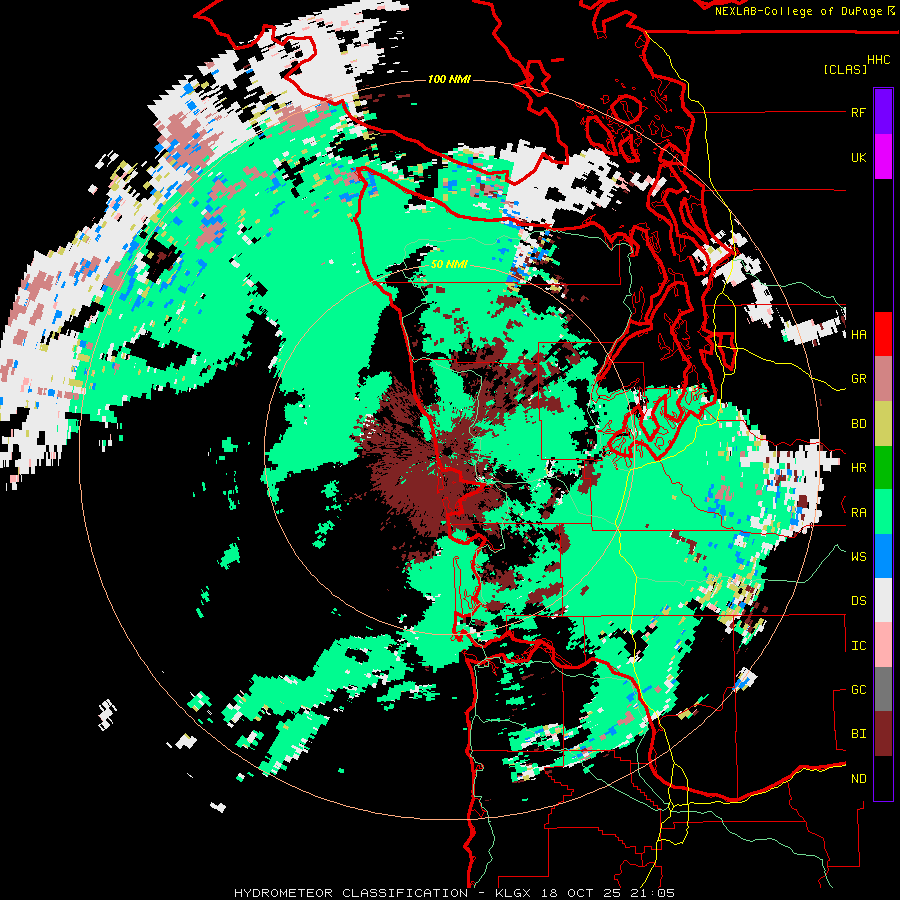Click the 100 NMI range ring label
900x900 pixels.
[x=449, y=79]
